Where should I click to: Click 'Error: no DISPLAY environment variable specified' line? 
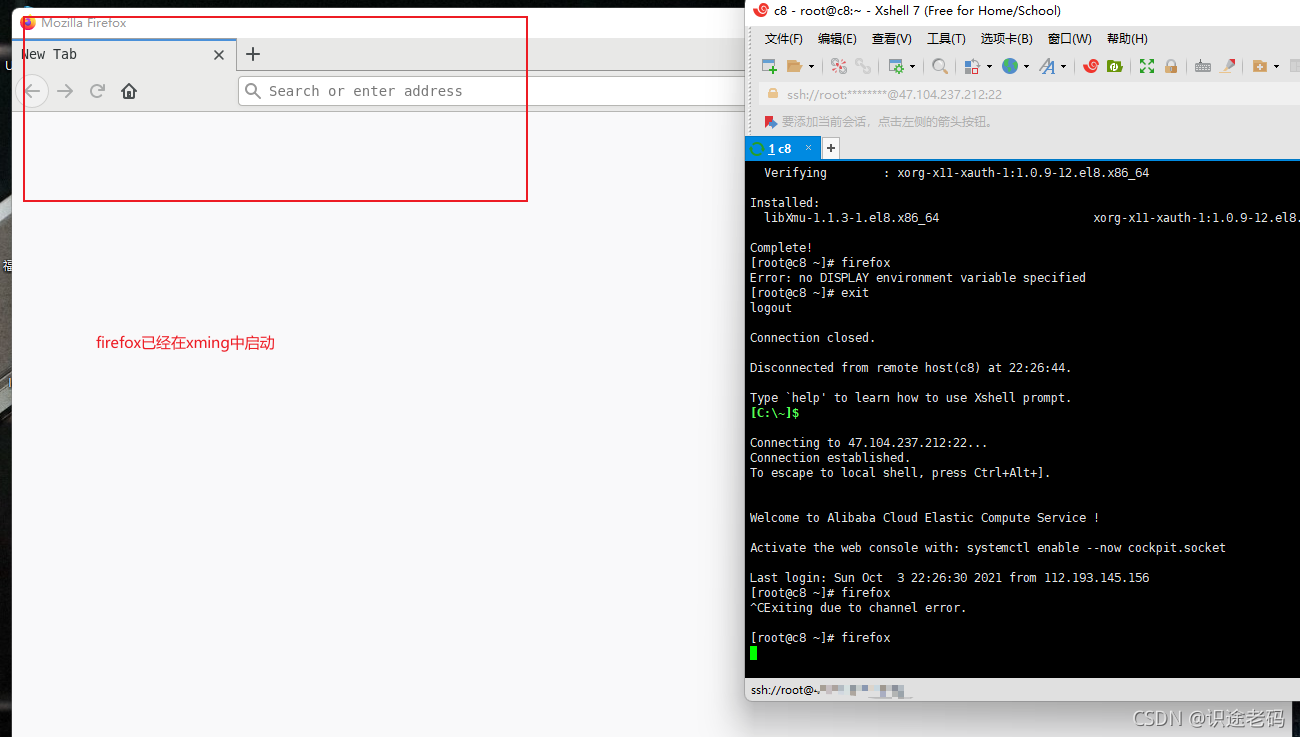918,278
